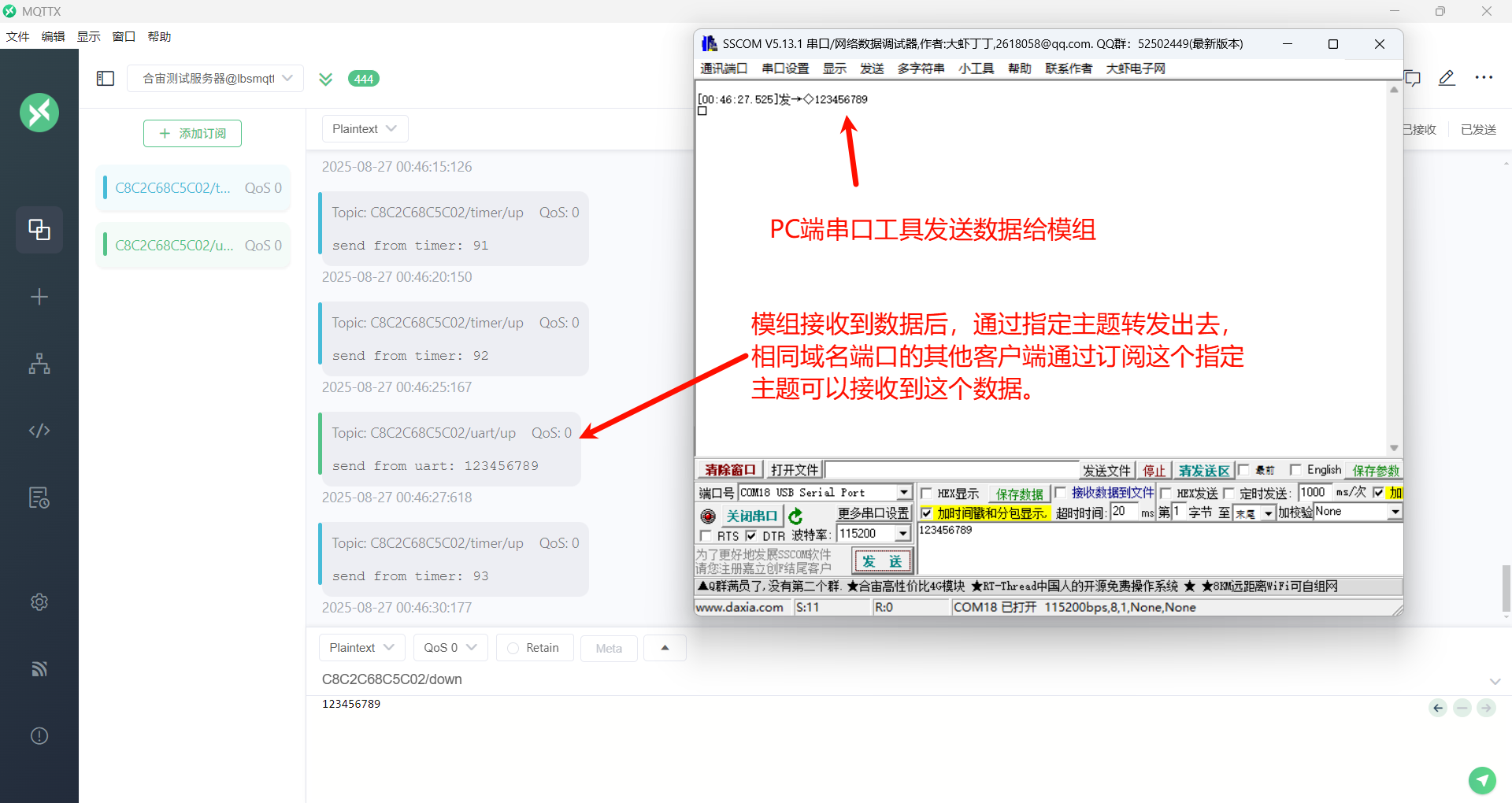Open the 加校验 None dropdown
Viewport: 1512px width, 803px height.
1395,512
